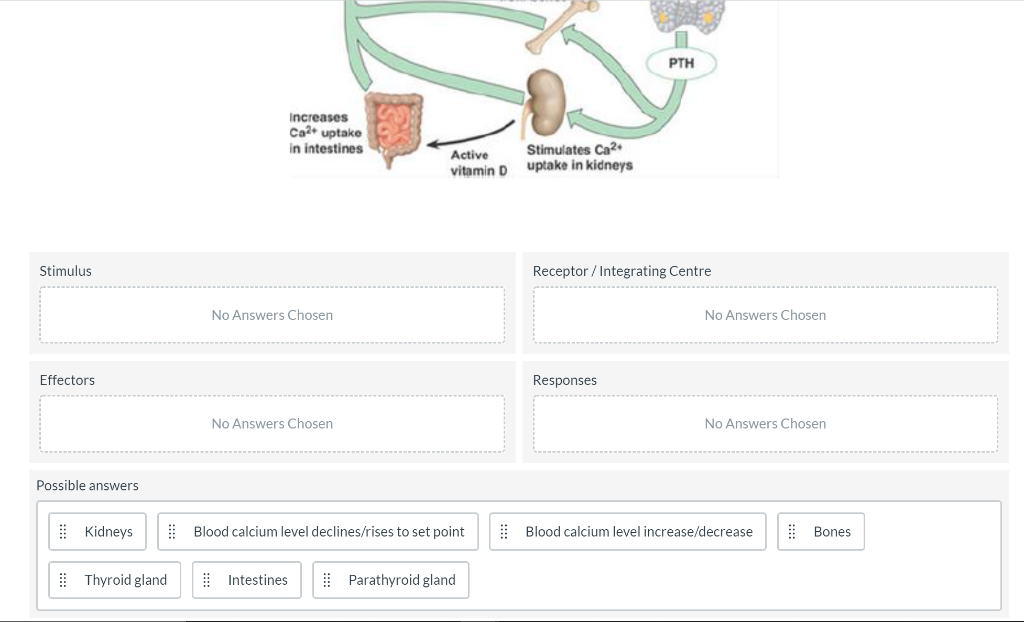Screen dimensions: 1024x622
Task: Click the calcium feedback loop diagram
Action: click(x=532, y=88)
